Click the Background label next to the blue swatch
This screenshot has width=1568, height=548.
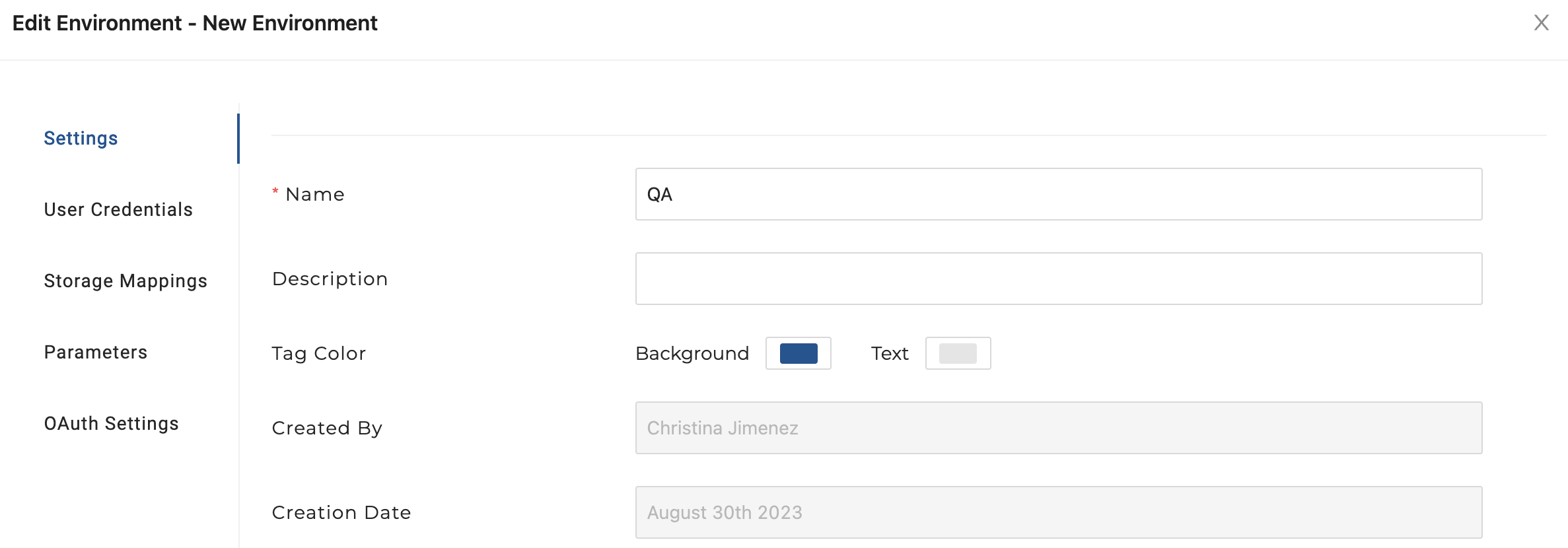tap(692, 353)
